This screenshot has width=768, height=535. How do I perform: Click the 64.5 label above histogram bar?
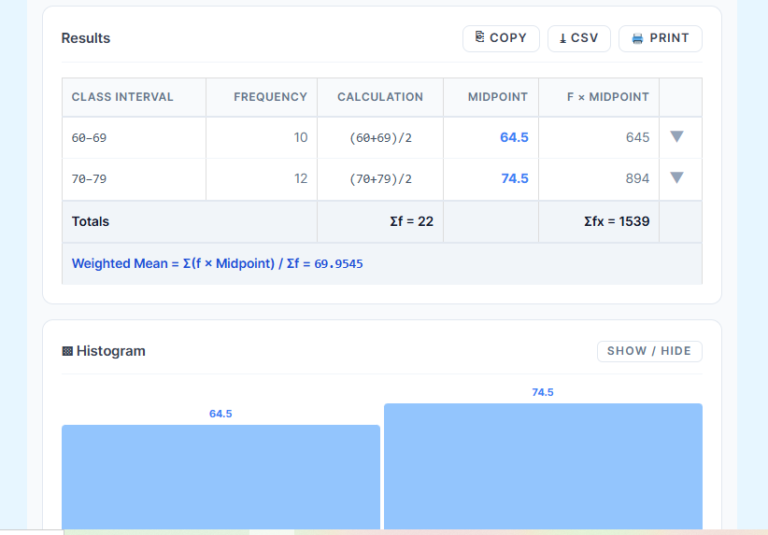220,414
